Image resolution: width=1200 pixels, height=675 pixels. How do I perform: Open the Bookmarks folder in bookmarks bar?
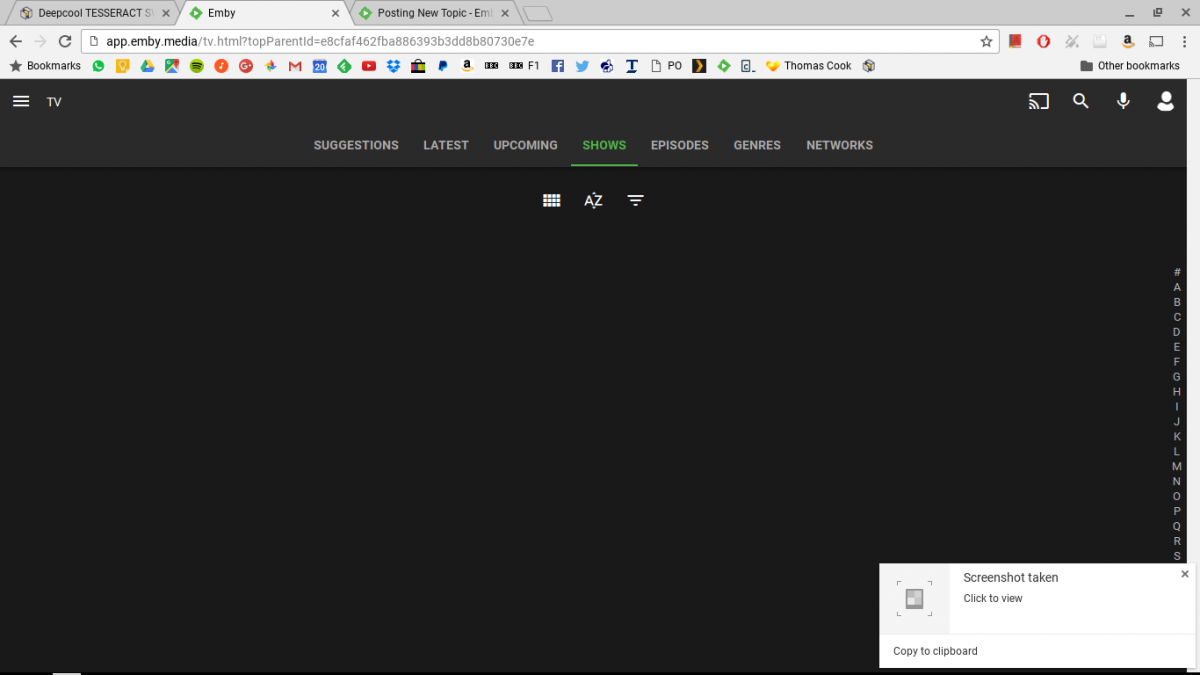(45, 66)
